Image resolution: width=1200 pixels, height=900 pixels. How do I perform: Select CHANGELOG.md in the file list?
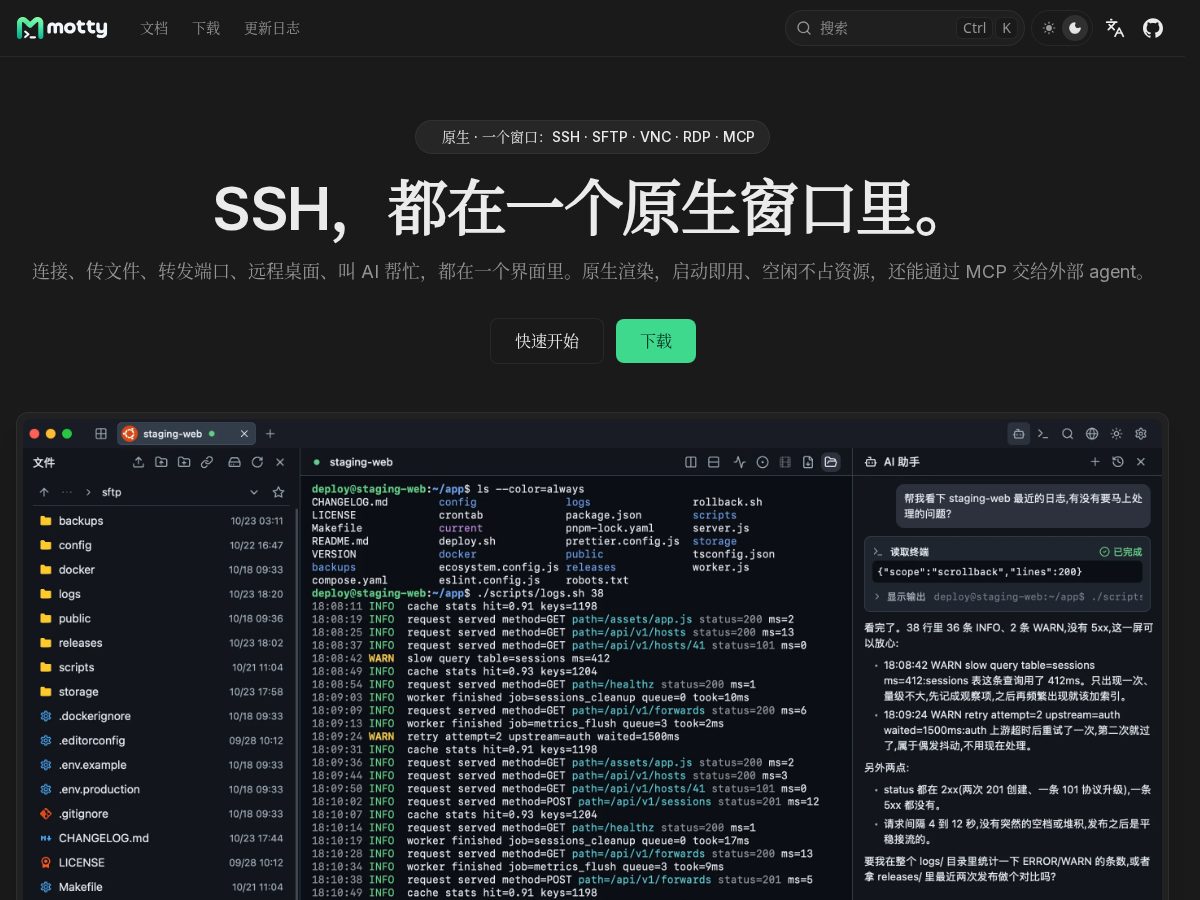pyautogui.click(x=161, y=838)
